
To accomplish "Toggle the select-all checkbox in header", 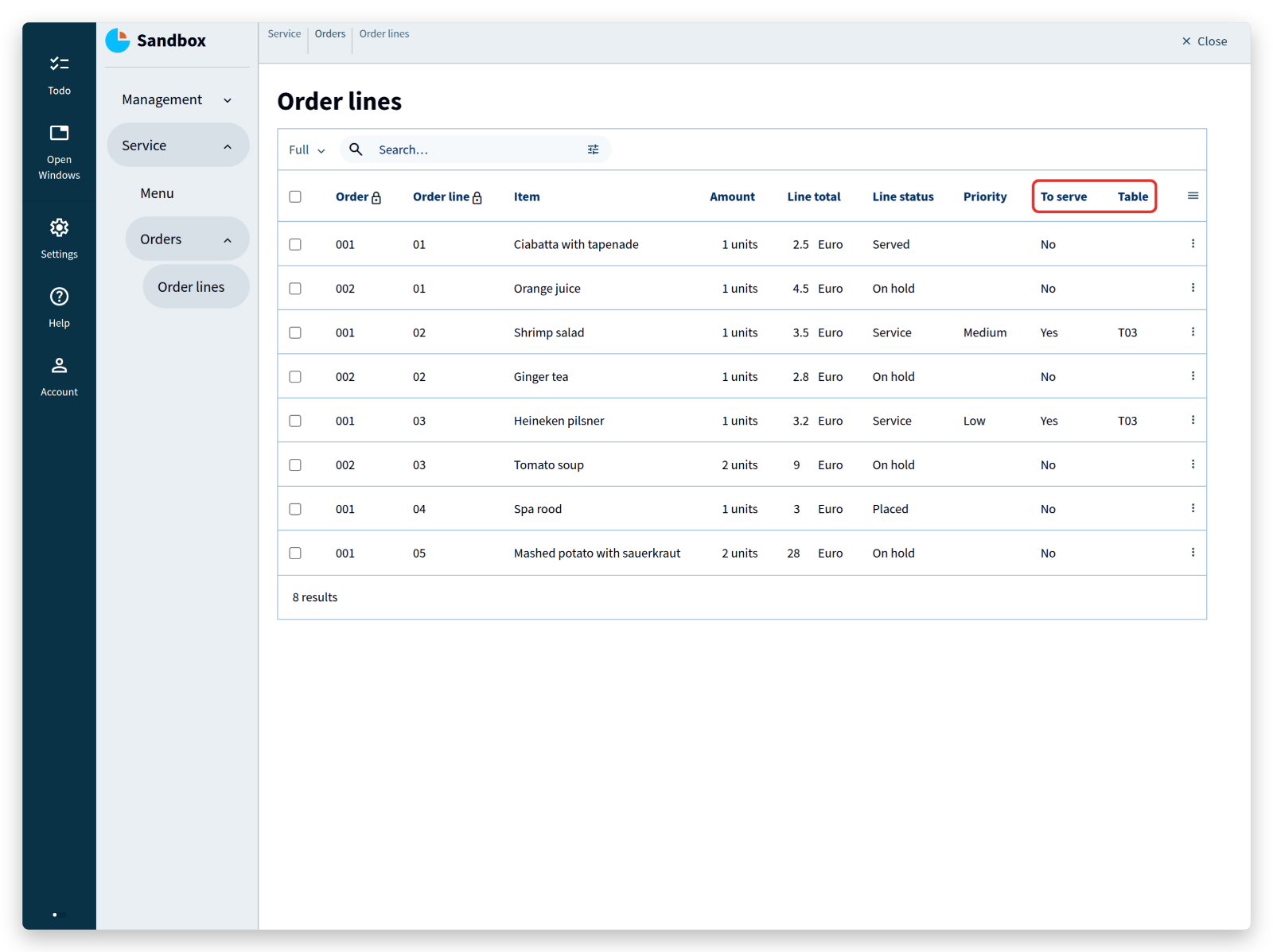I will [295, 196].
